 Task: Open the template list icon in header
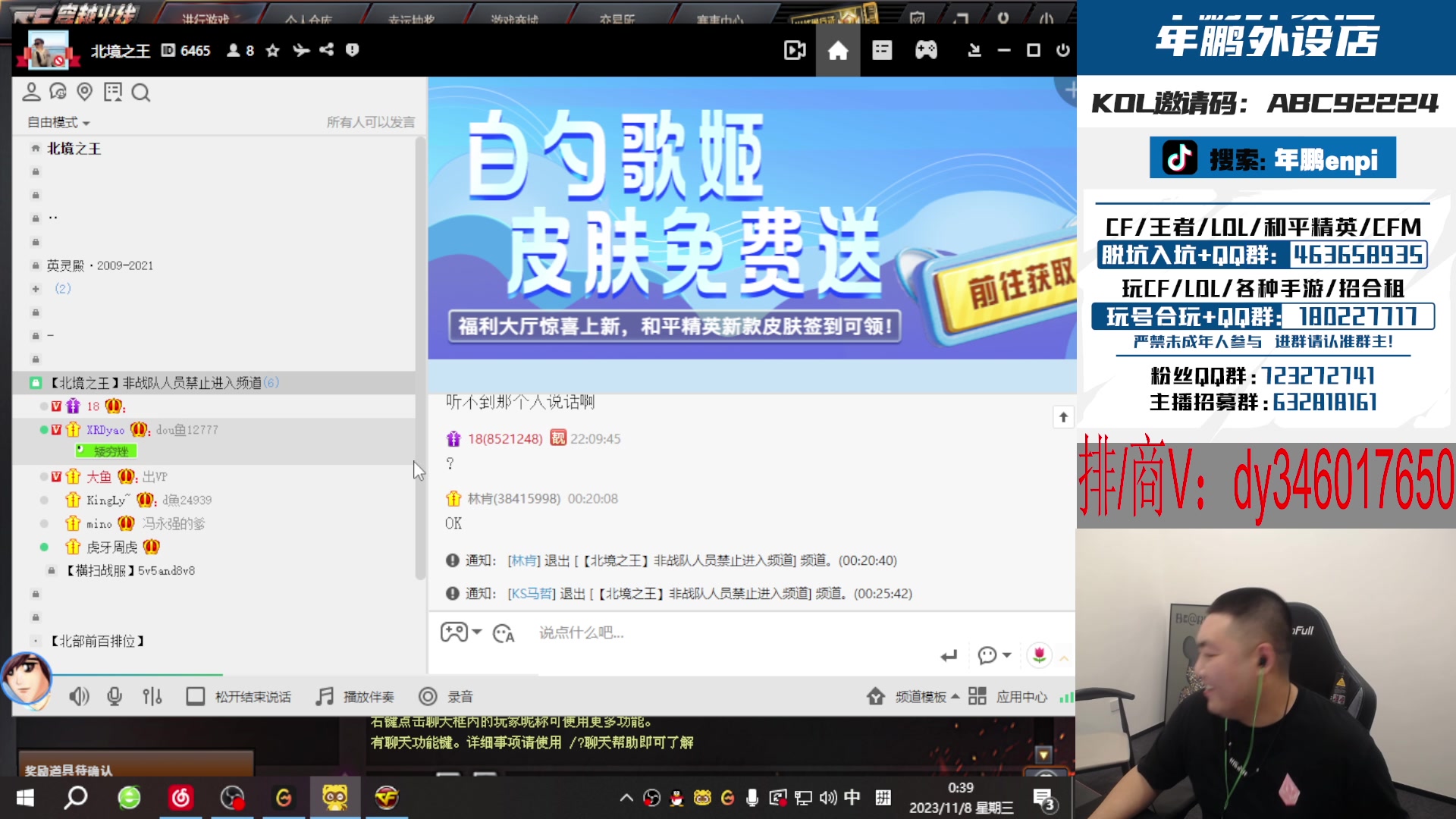(x=882, y=51)
